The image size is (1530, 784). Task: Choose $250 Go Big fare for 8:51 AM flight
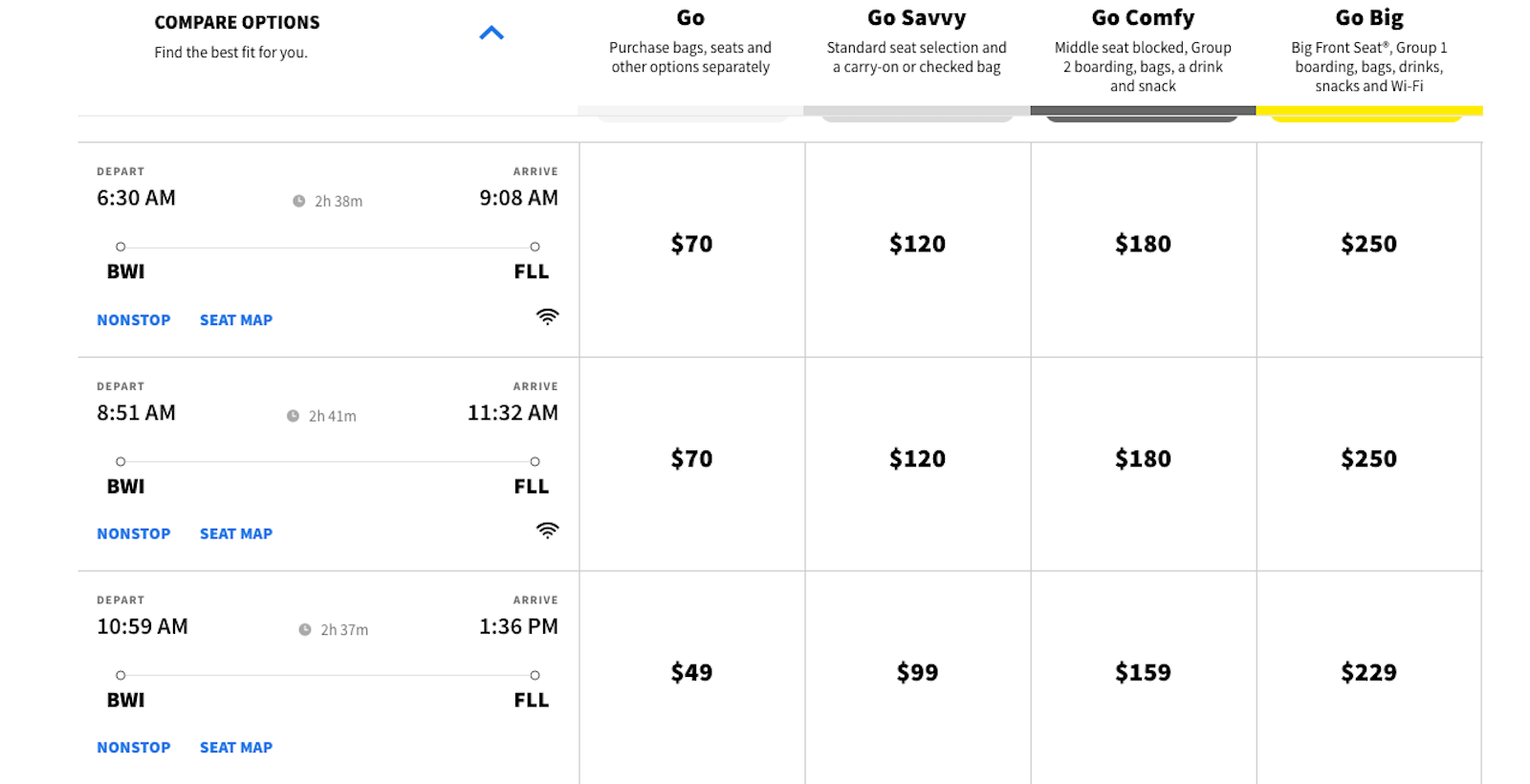(x=1368, y=459)
